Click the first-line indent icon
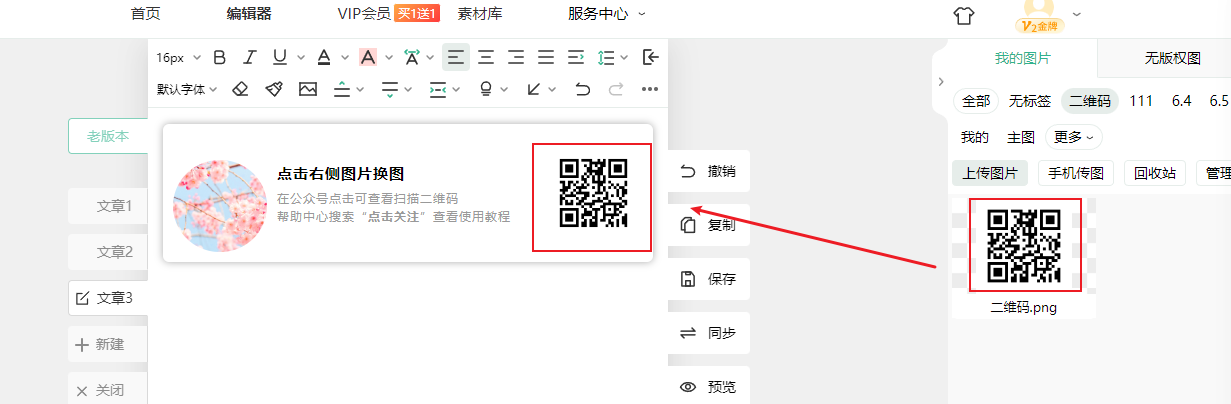This screenshot has width=1231, height=404. [x=576, y=57]
